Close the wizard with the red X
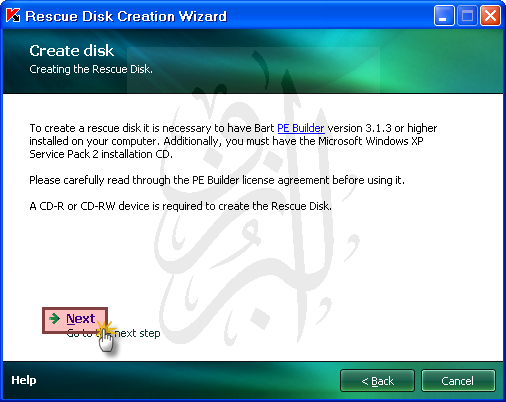The width and height of the screenshot is (506, 402). pos(490,16)
